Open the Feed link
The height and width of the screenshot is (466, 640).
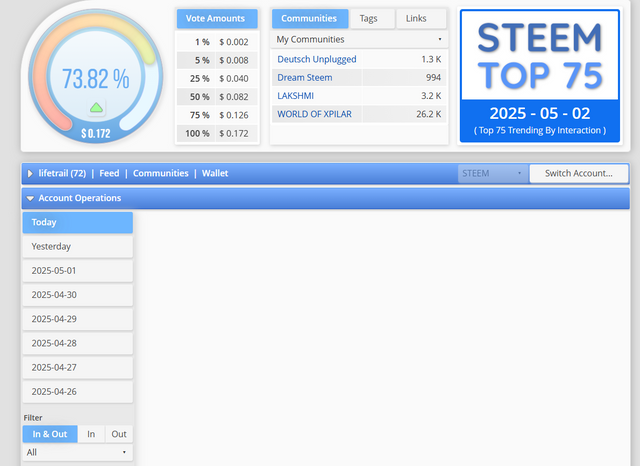pyautogui.click(x=109, y=173)
